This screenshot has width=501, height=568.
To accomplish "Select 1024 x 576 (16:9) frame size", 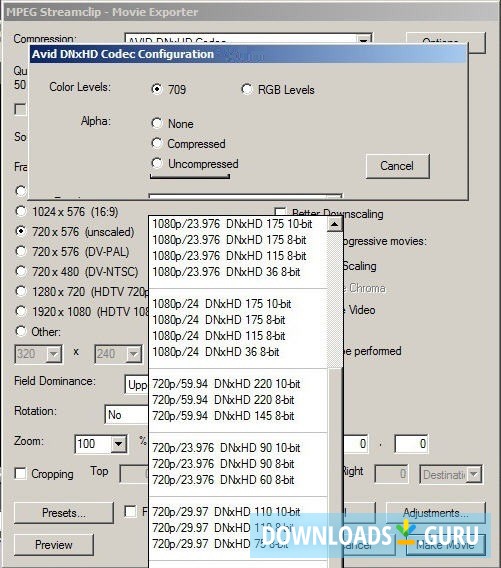I will (21, 211).
